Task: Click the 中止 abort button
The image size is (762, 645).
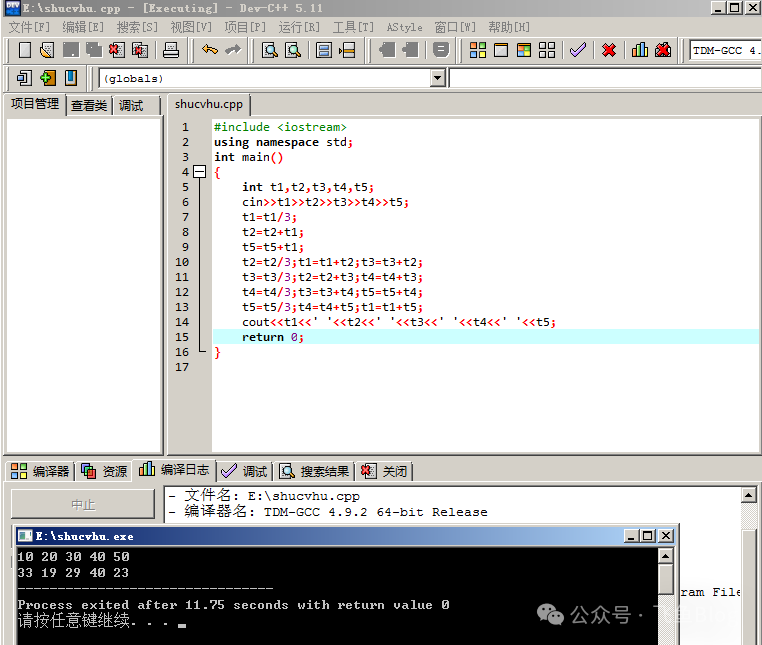Action: click(83, 504)
